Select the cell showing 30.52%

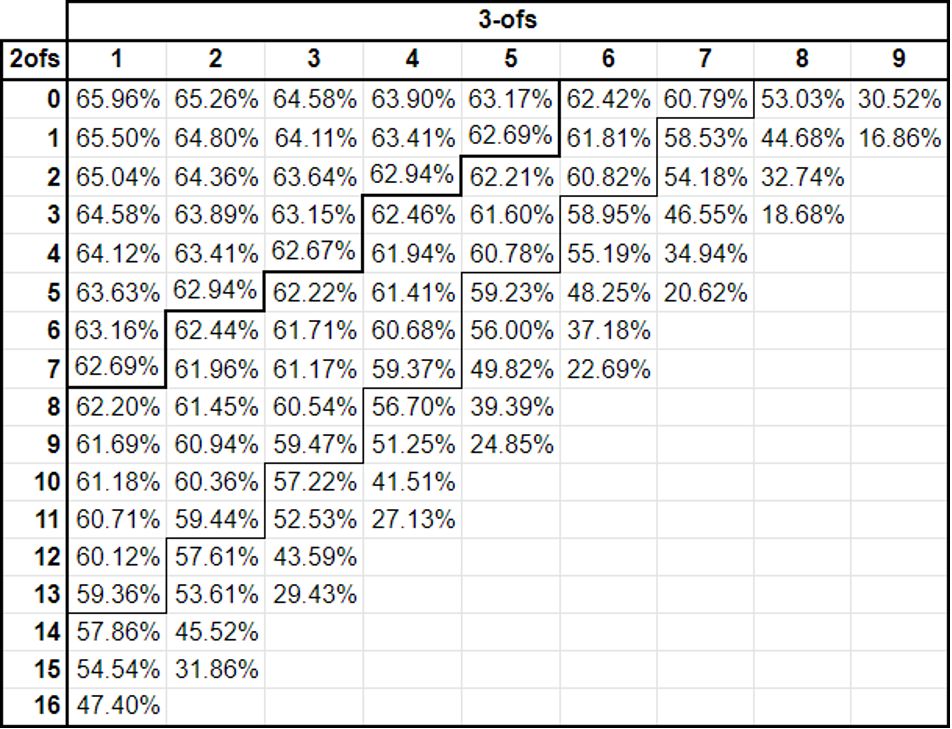click(899, 99)
